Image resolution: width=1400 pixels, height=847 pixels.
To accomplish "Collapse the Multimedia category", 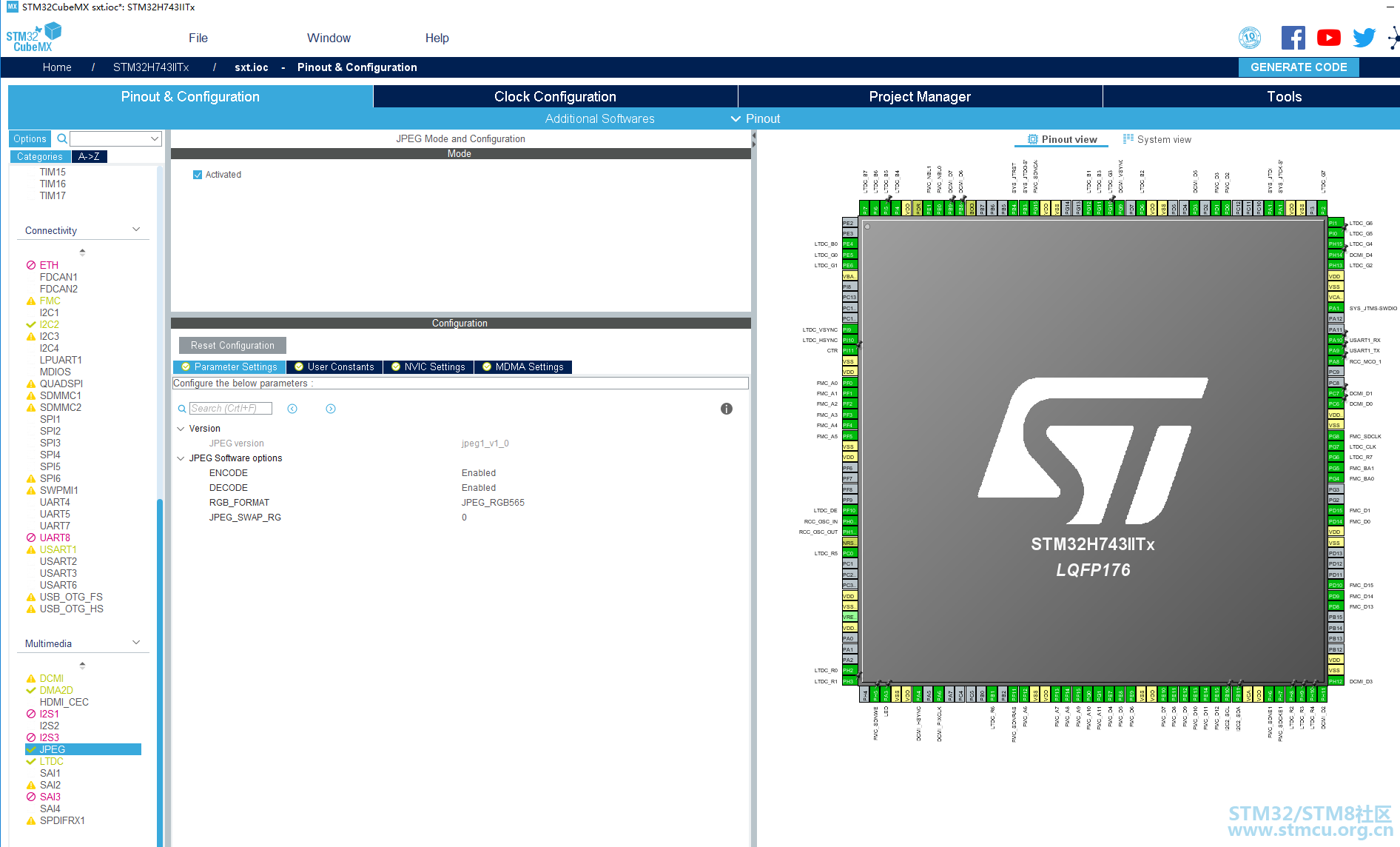I will [x=136, y=643].
